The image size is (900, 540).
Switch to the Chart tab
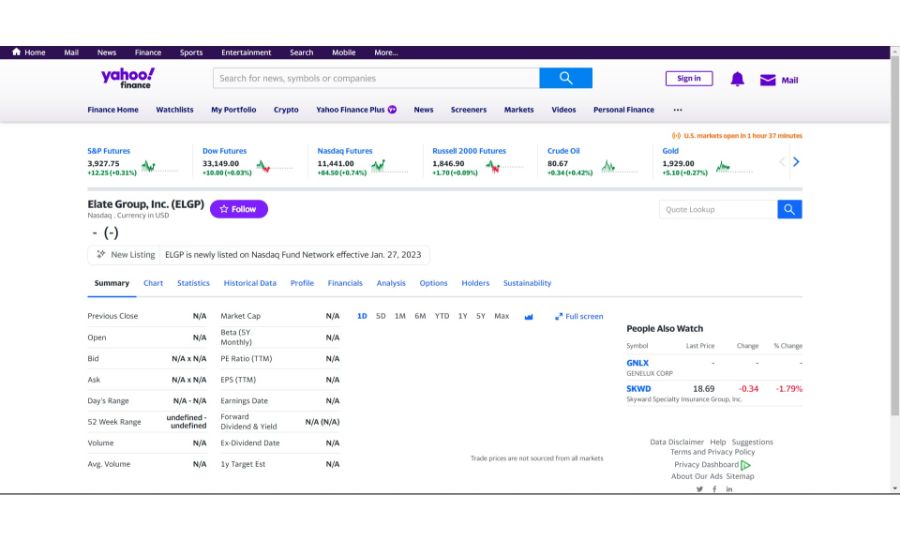(153, 283)
